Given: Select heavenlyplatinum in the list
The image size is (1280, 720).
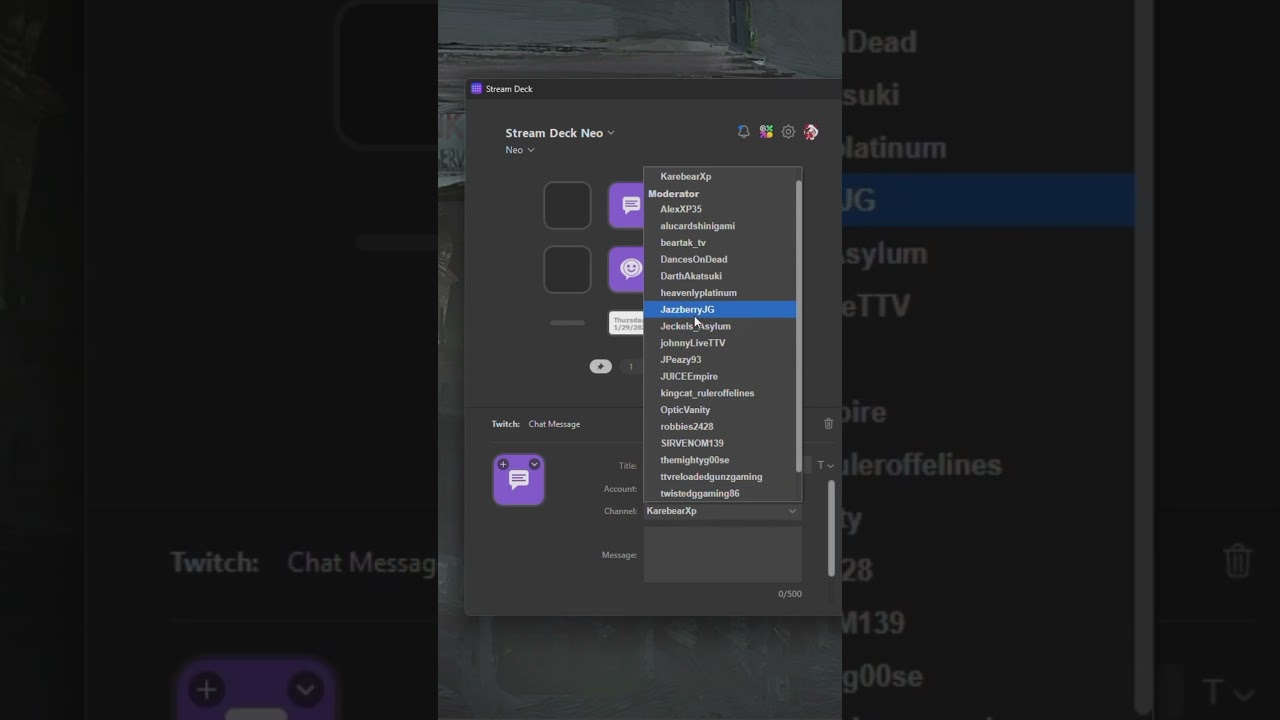Looking at the screenshot, I should pos(719,293).
